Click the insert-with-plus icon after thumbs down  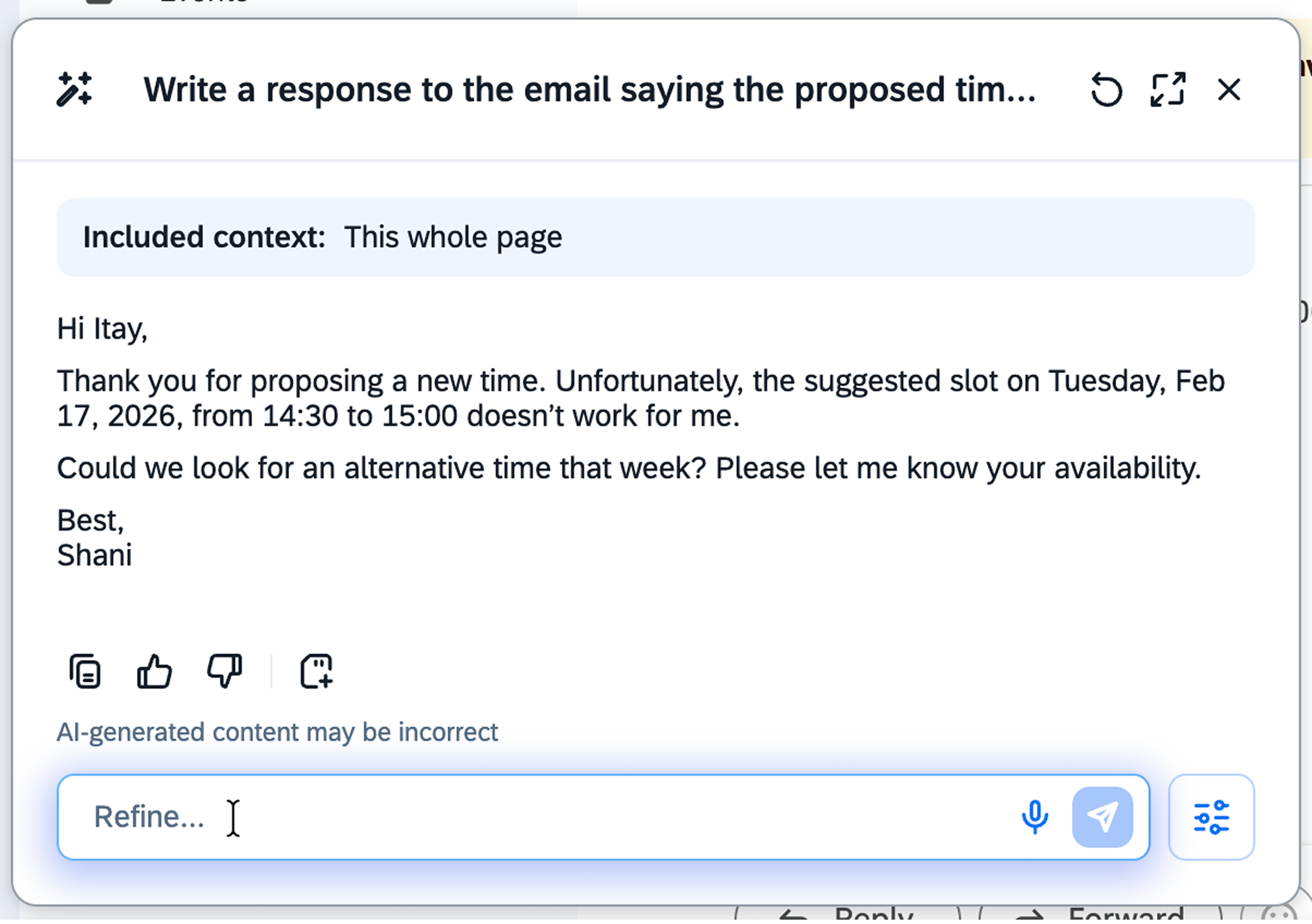tap(316, 671)
